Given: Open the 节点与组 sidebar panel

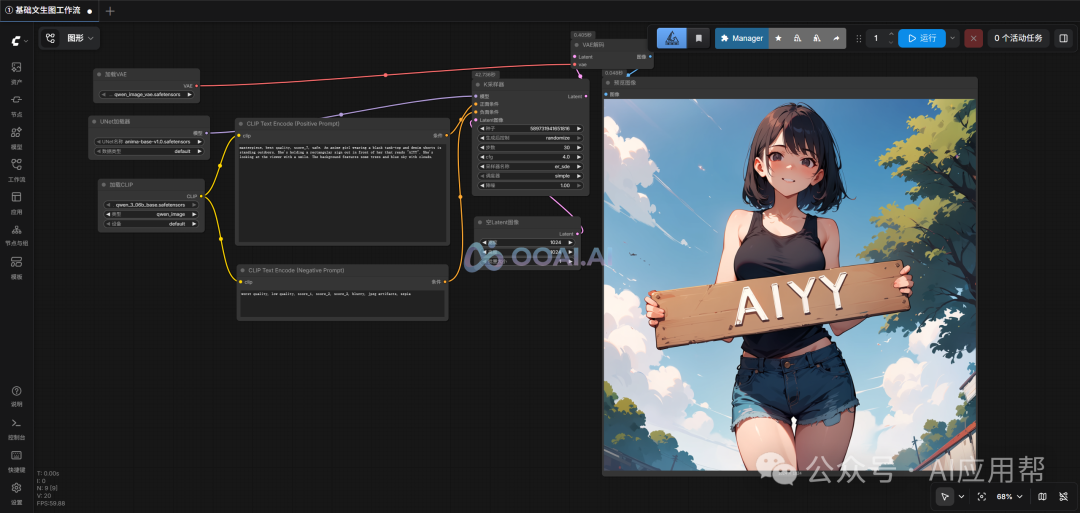Looking at the screenshot, I should pyautogui.click(x=17, y=234).
